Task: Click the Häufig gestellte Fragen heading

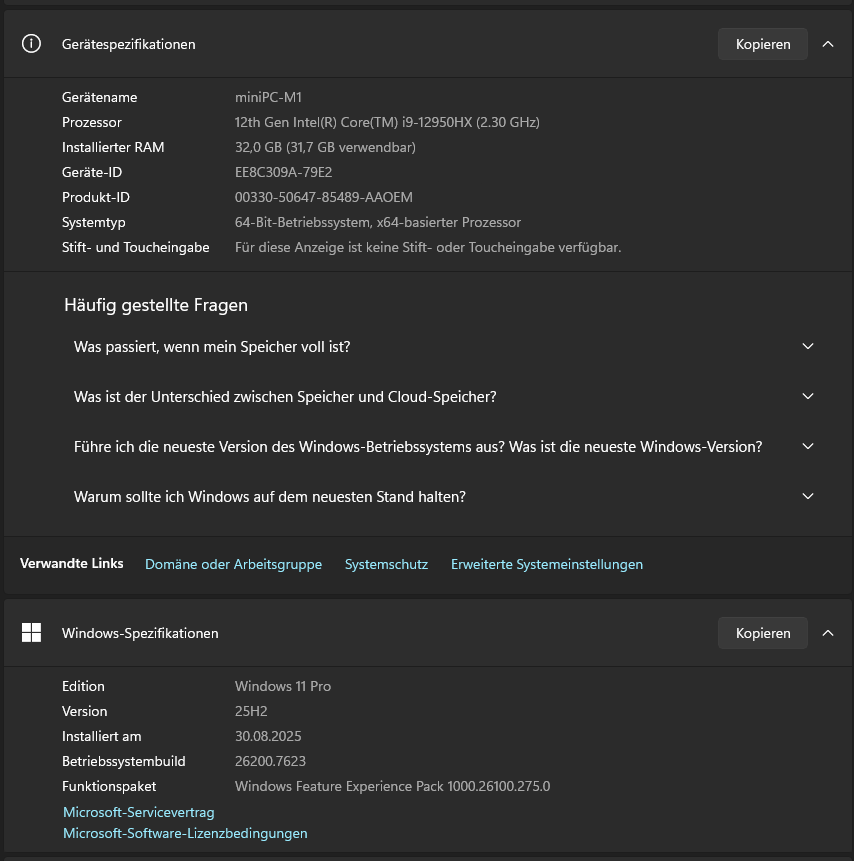Action: click(x=156, y=305)
